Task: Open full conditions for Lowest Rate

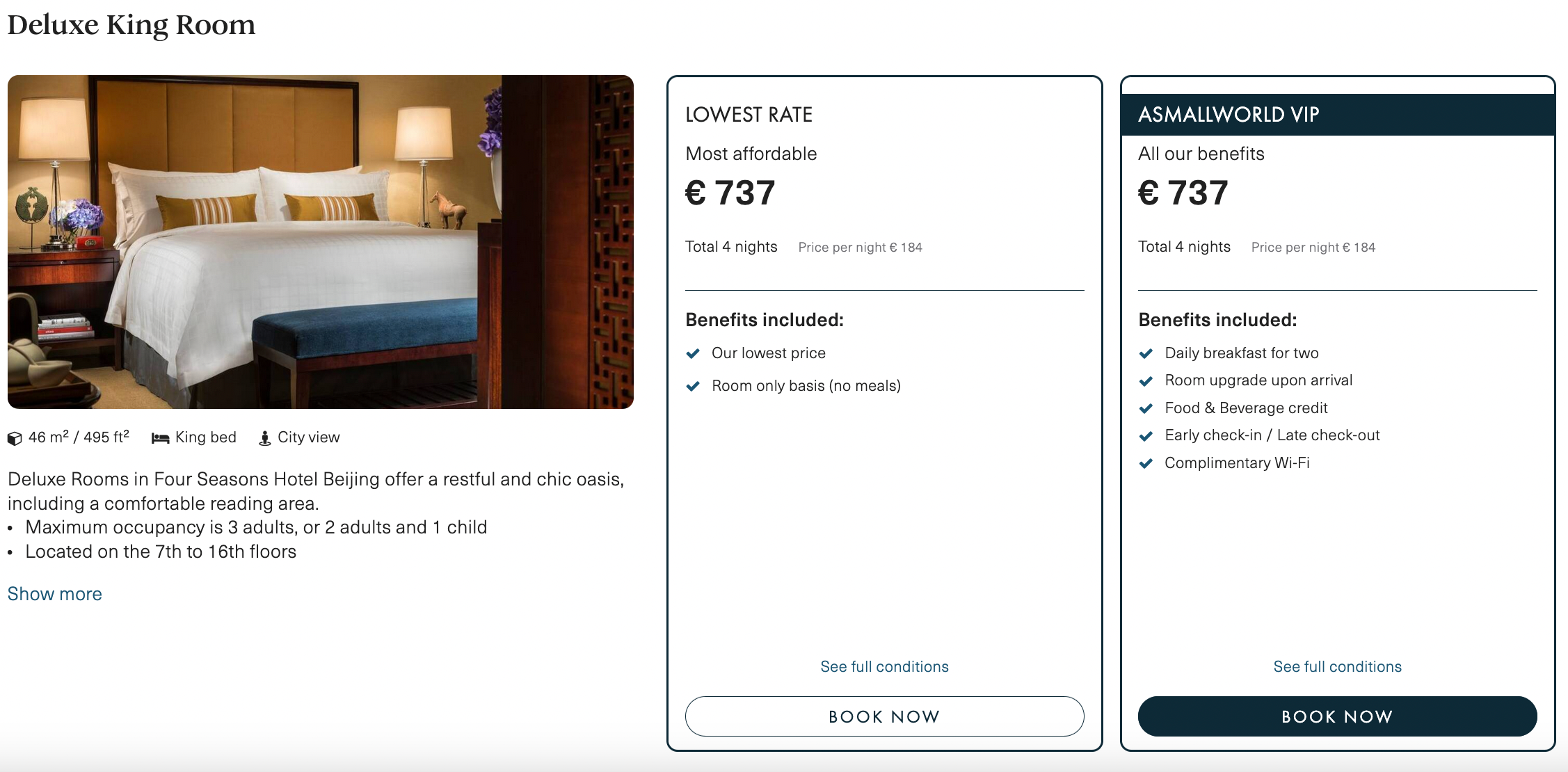Action: [884, 666]
